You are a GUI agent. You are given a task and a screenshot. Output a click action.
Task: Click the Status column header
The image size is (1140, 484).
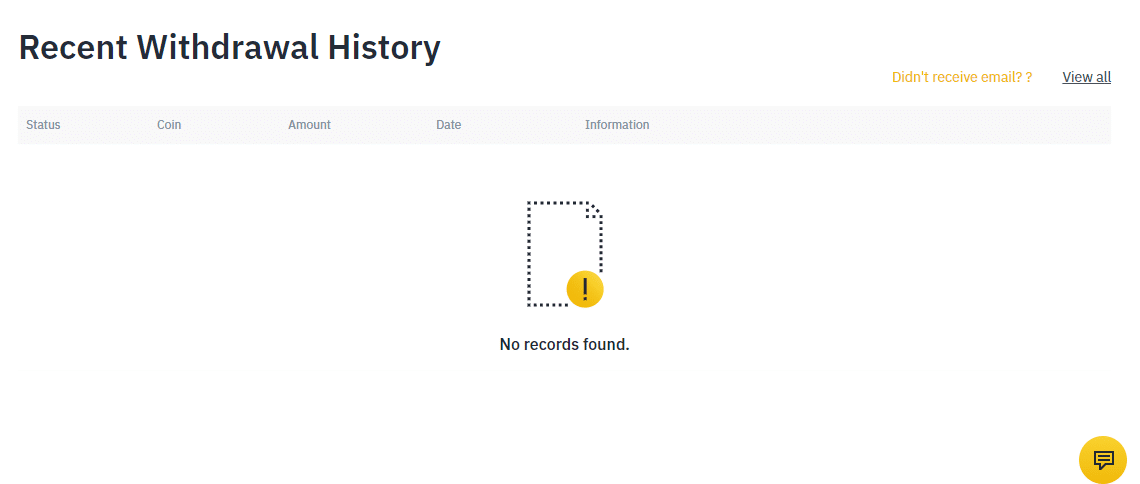[43, 125]
